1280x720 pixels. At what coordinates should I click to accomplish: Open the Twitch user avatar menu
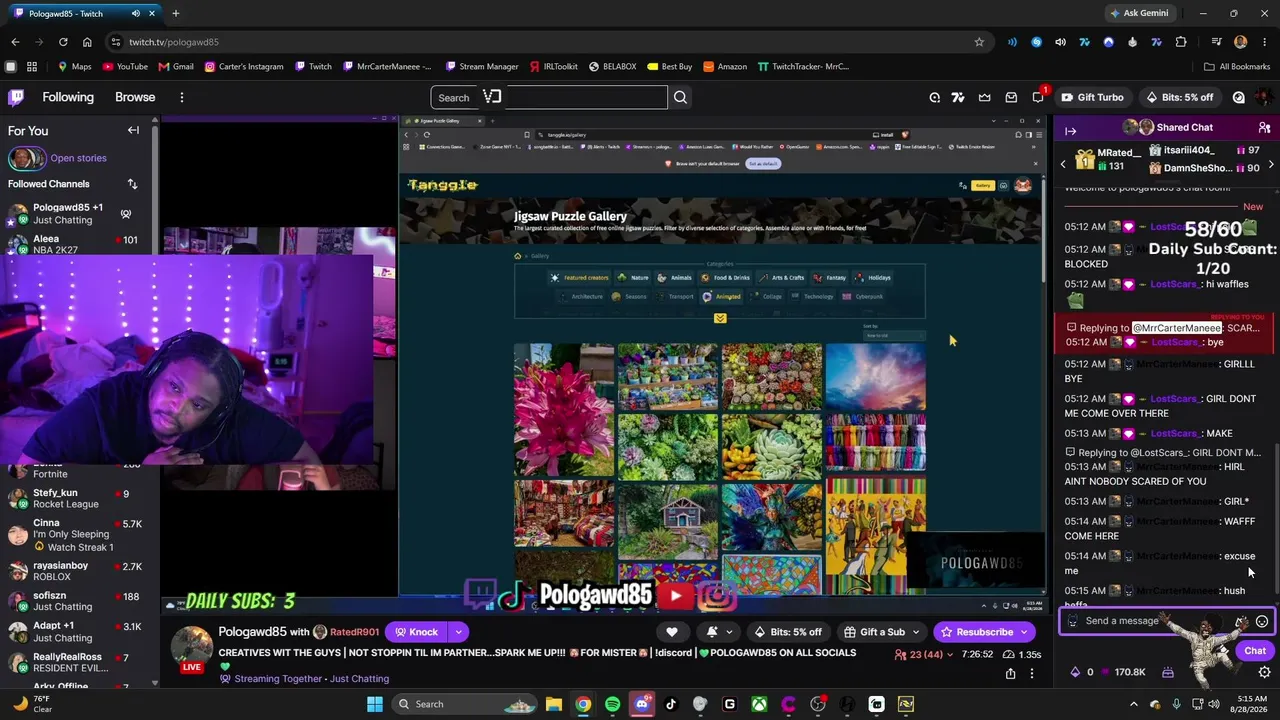[1264, 97]
